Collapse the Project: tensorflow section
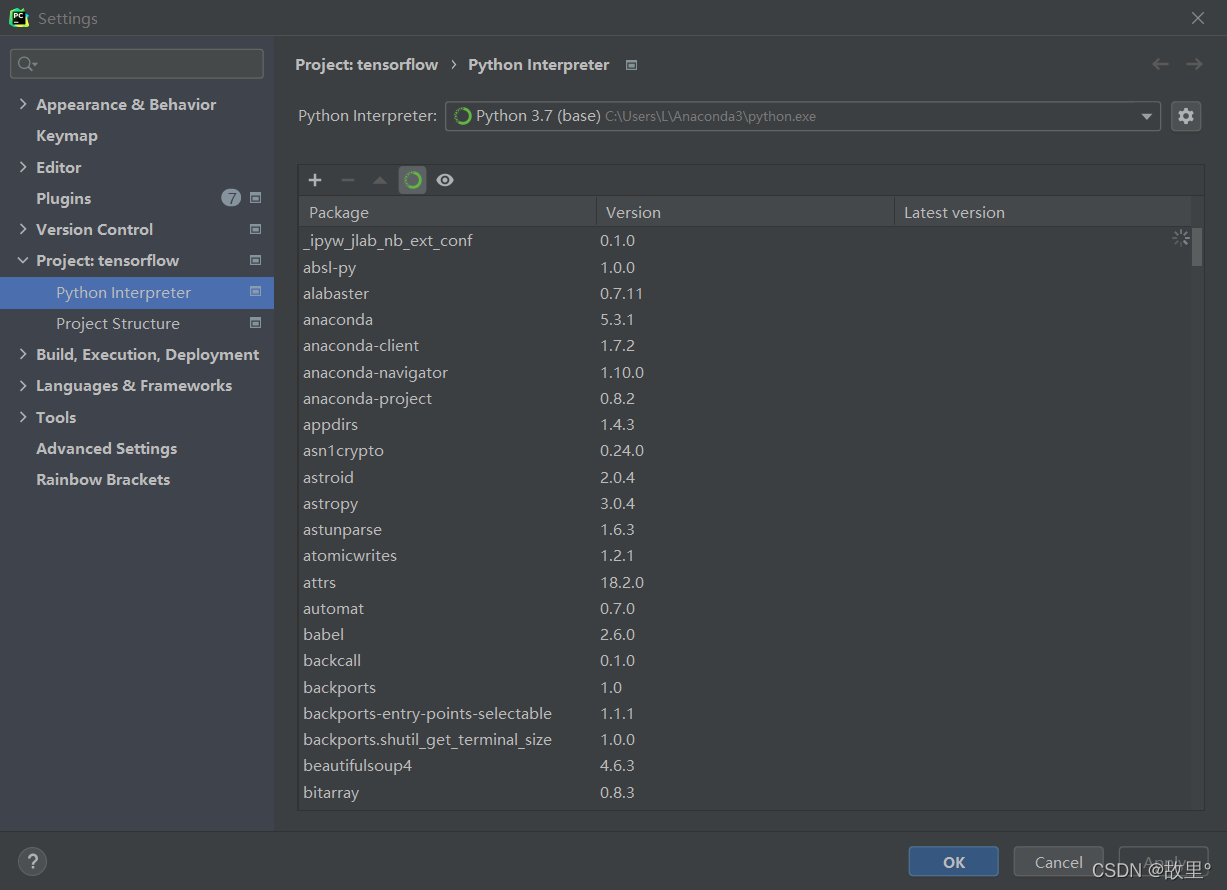Image resolution: width=1227 pixels, height=890 pixels. pyautogui.click(x=23, y=260)
